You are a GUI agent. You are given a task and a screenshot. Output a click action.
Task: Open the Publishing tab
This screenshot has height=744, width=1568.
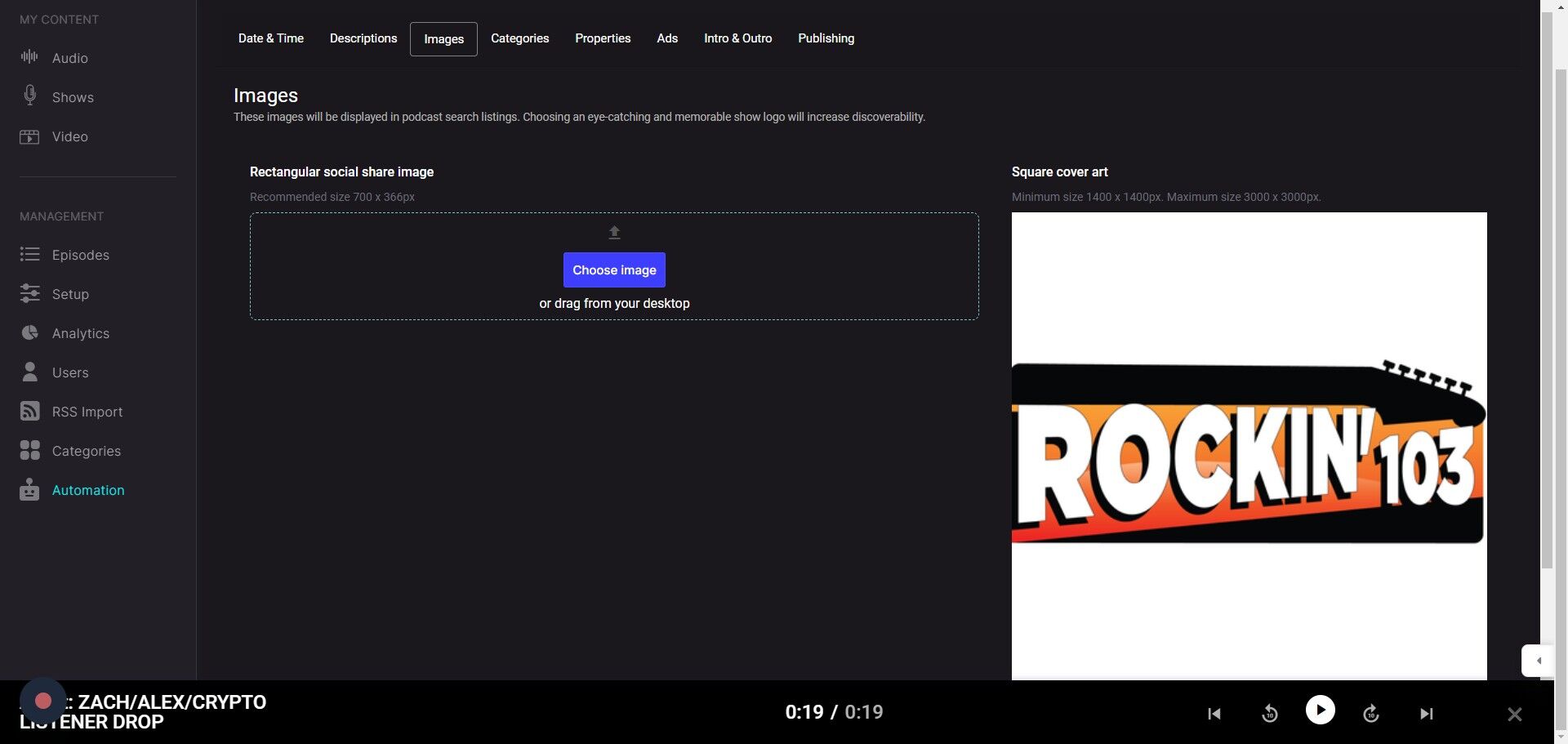point(826,38)
